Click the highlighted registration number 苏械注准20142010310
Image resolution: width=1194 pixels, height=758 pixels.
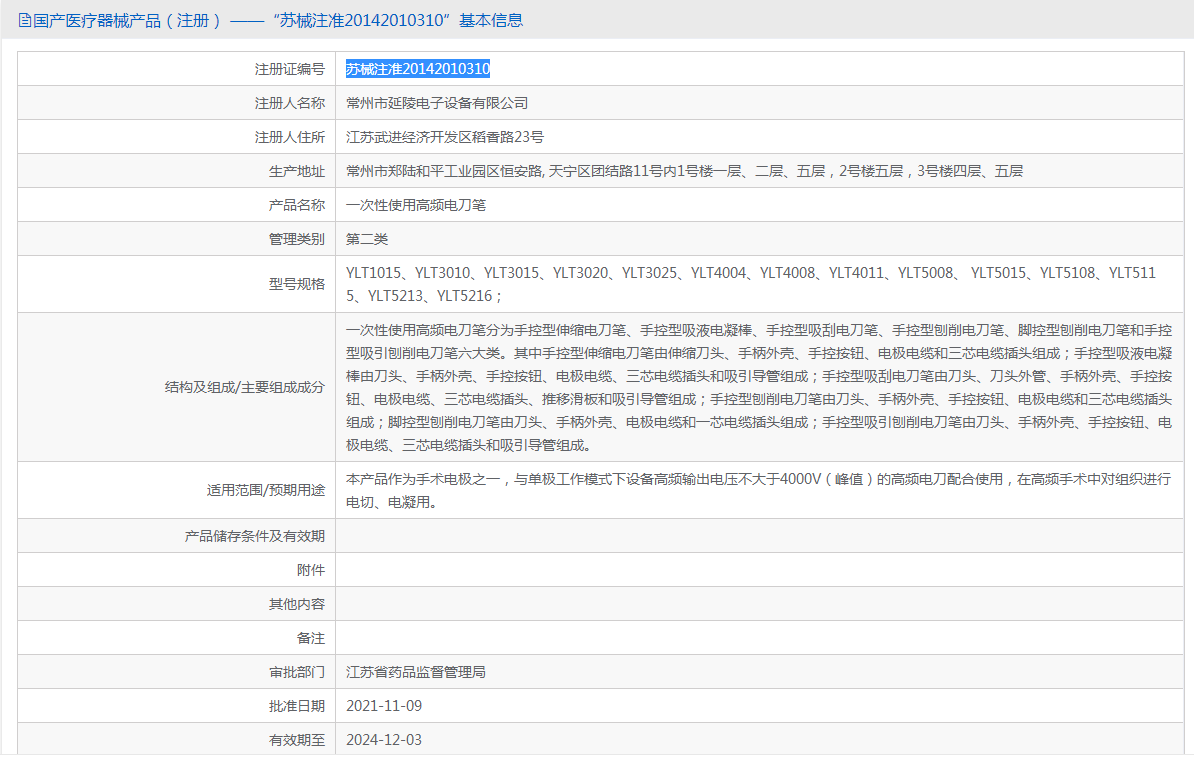(x=418, y=69)
